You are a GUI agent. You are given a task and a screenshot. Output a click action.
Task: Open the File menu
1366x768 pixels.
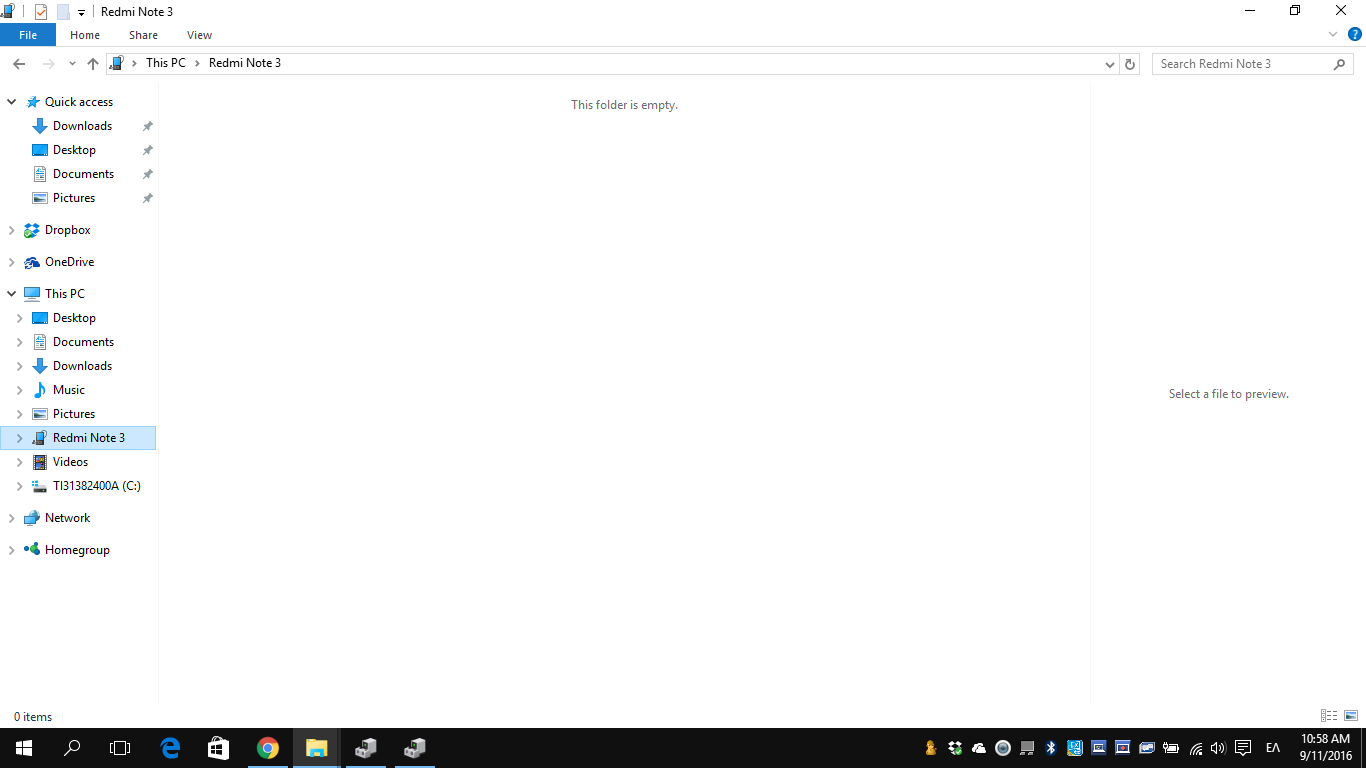[x=28, y=35]
